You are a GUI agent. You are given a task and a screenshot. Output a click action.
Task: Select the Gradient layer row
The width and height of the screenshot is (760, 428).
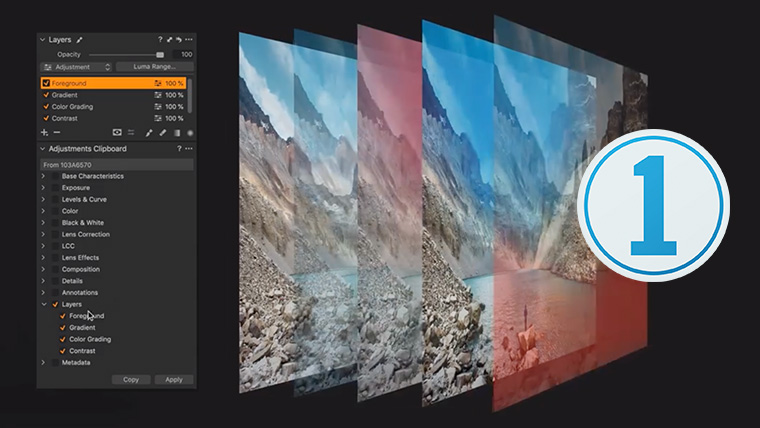[113, 95]
